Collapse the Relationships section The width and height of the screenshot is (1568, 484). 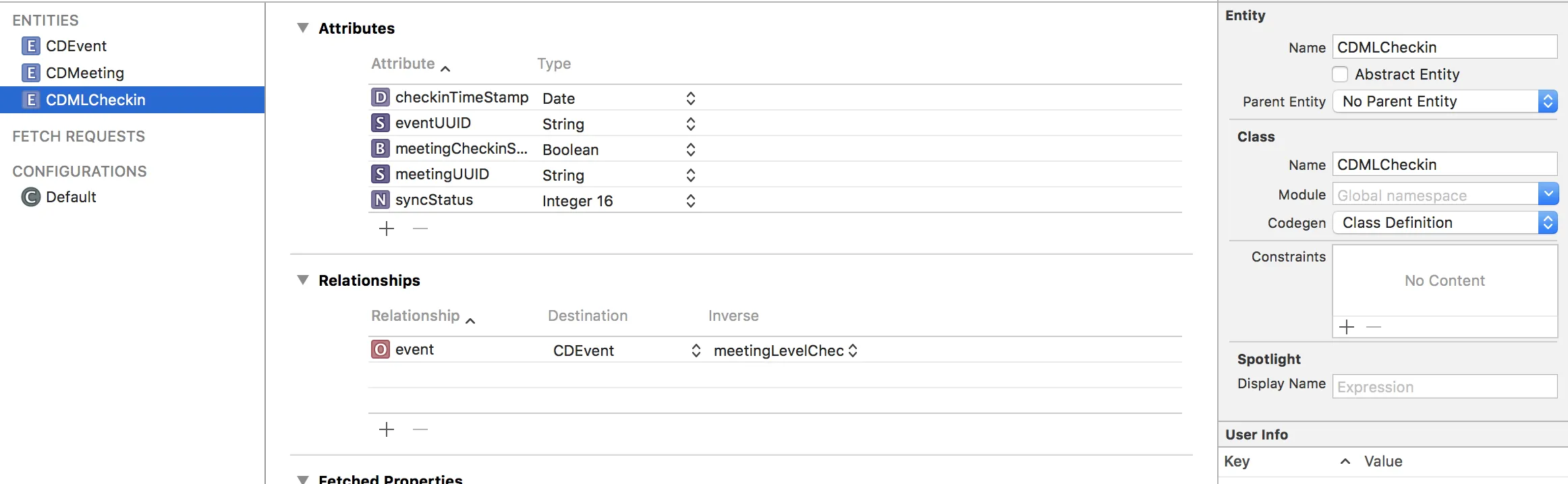(303, 280)
